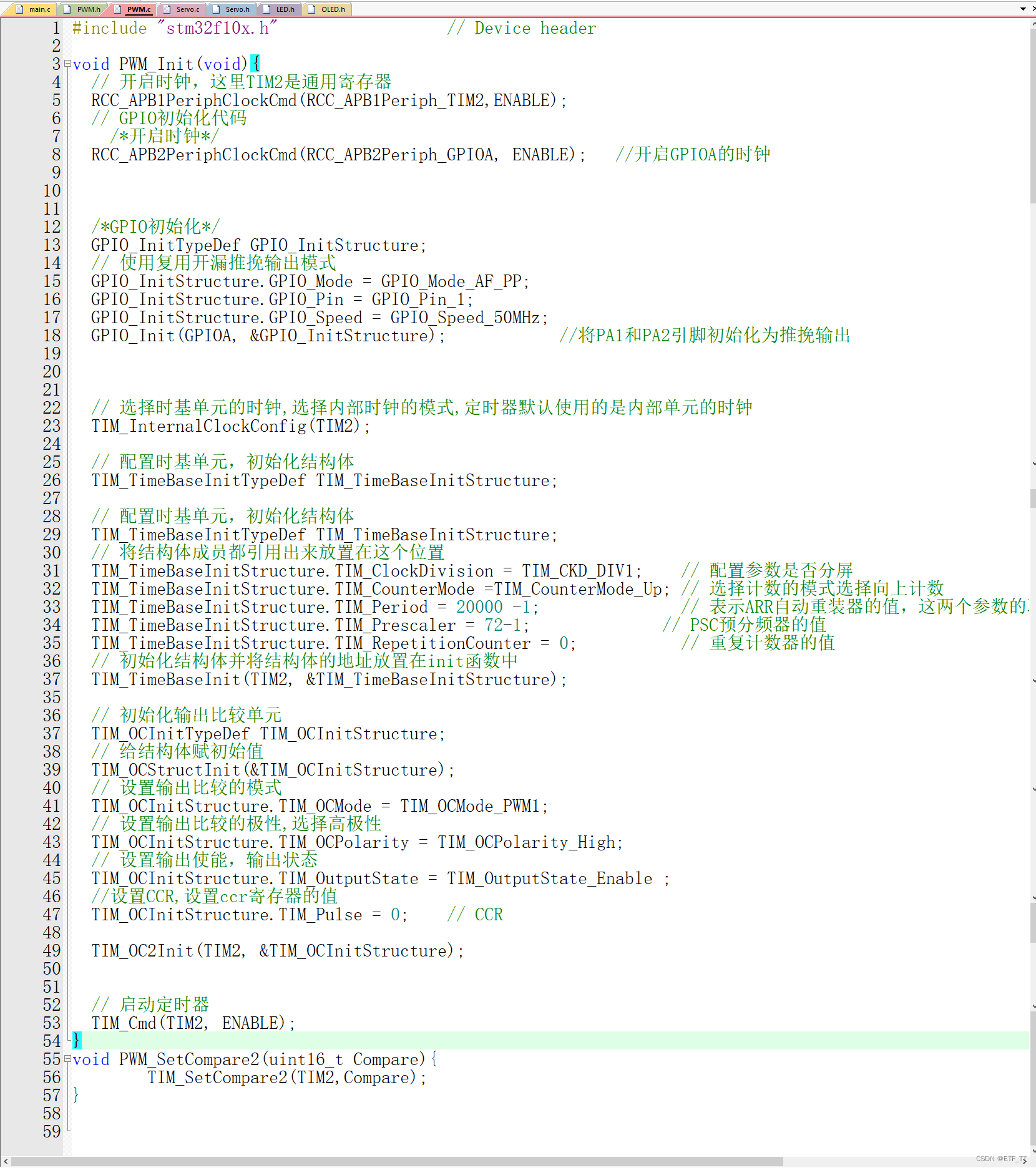Viewport: 1036px width, 1168px height.
Task: Click the TIM_Period value 20000
Action: pyautogui.click(x=479, y=607)
